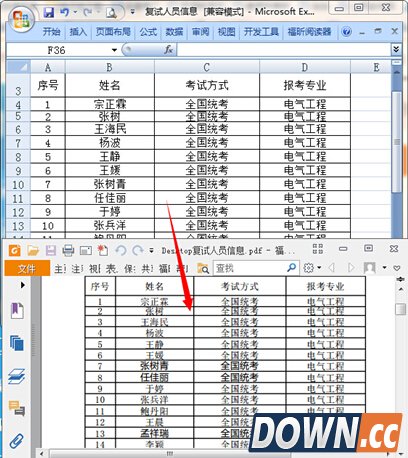Click the Save icon in Excel's quick access toolbar
The image size is (408, 458).
tap(49, 13)
